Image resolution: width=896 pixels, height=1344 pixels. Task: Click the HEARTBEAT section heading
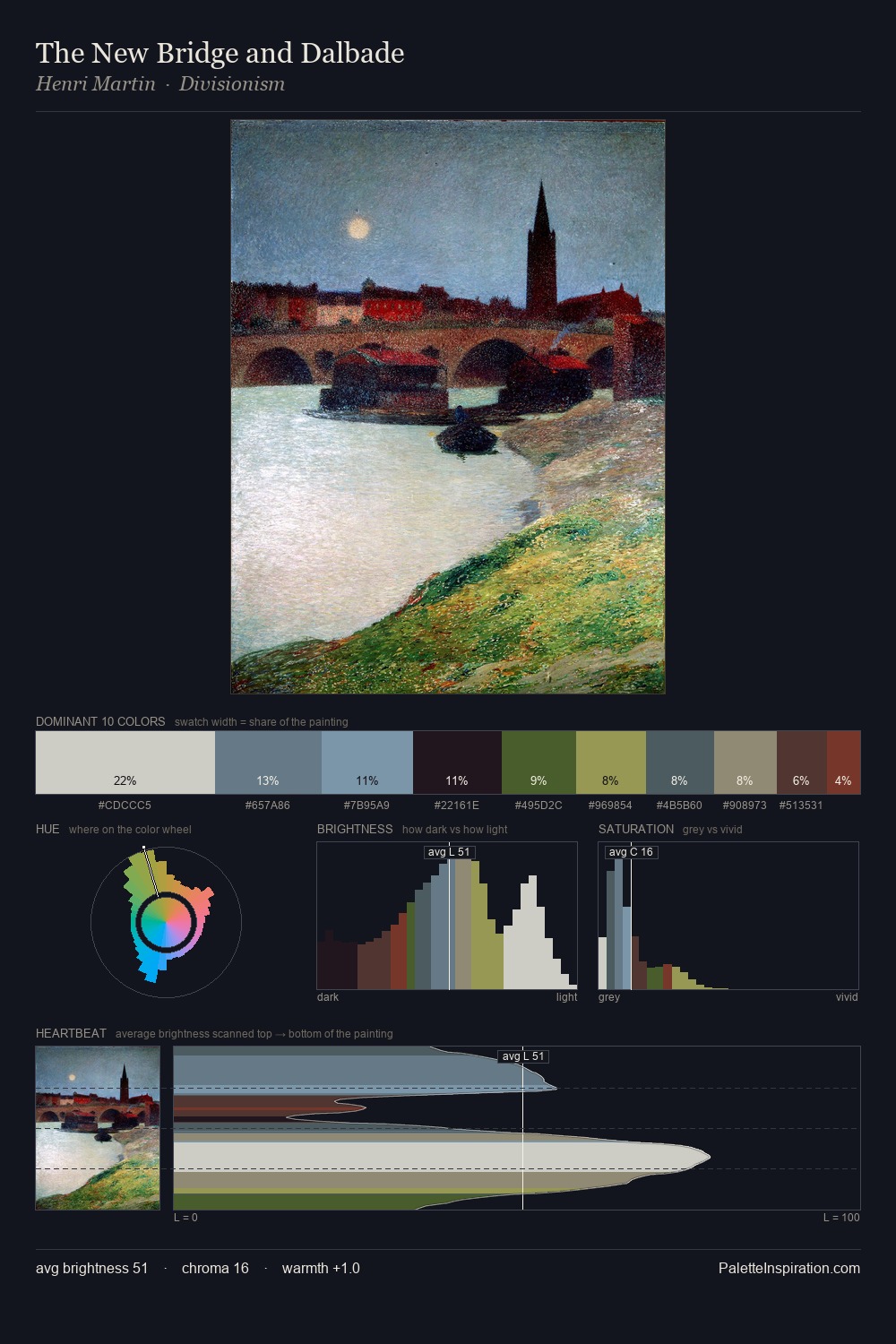71,1033
